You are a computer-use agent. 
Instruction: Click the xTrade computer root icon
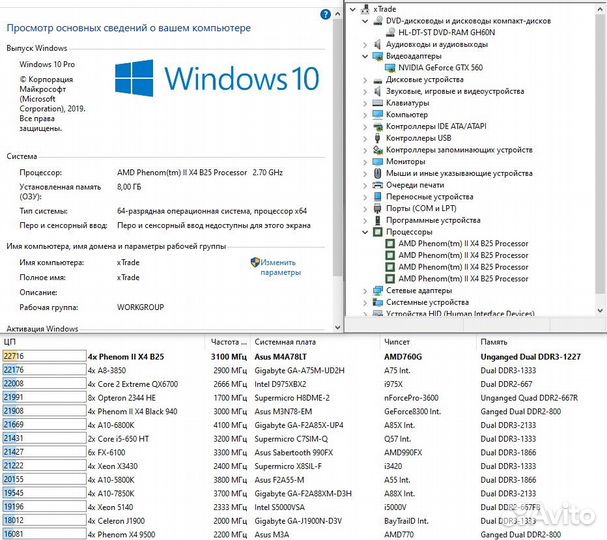point(365,9)
